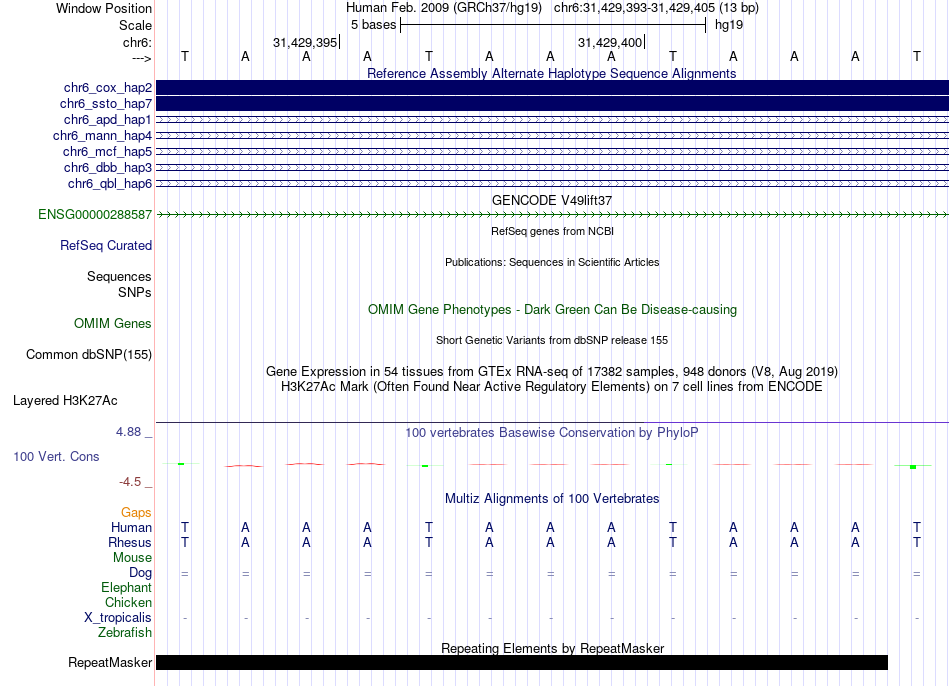Click the 4.88 PhyloP upper limit

click(128, 431)
